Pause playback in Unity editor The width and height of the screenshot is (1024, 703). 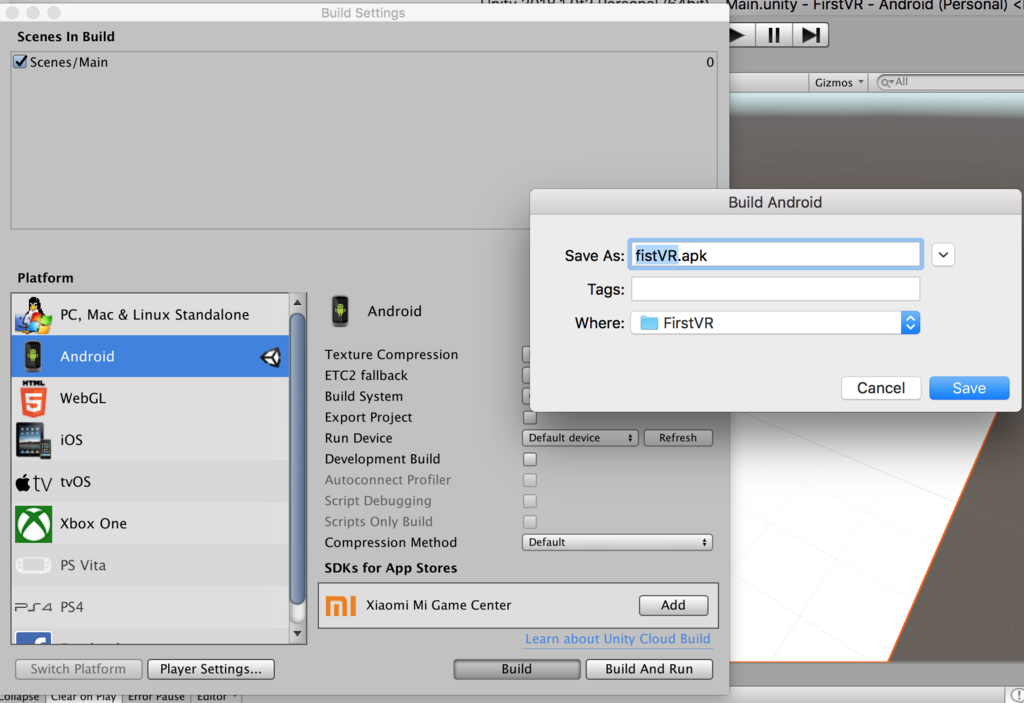point(774,35)
